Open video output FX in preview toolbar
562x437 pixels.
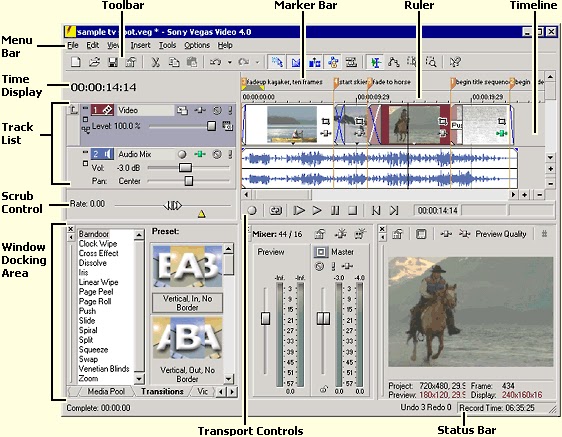point(446,234)
